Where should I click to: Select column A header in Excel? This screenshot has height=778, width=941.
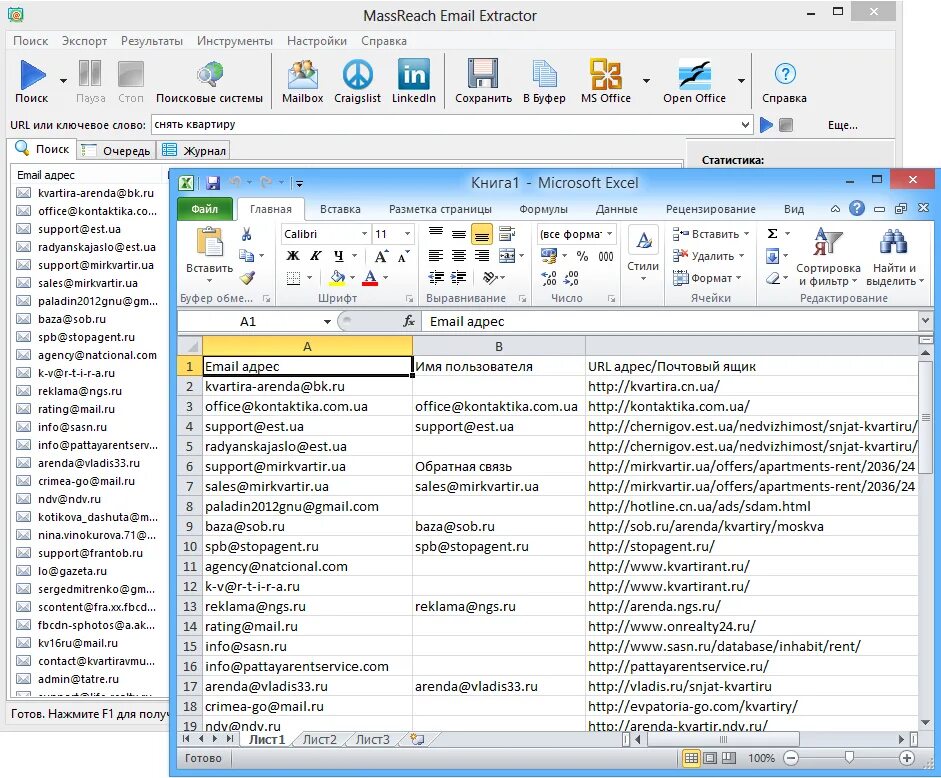[307, 346]
